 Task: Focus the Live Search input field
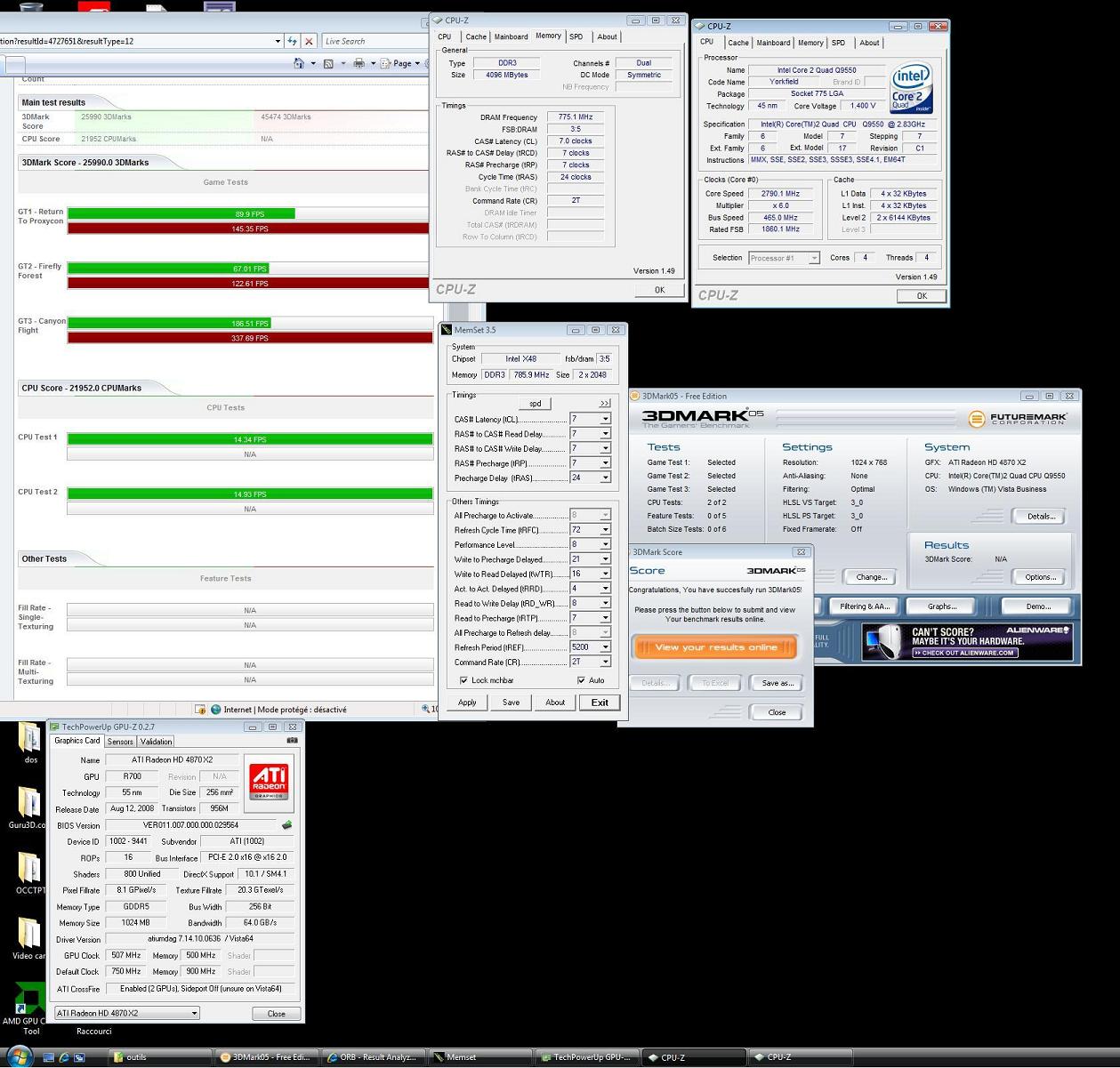coord(375,41)
